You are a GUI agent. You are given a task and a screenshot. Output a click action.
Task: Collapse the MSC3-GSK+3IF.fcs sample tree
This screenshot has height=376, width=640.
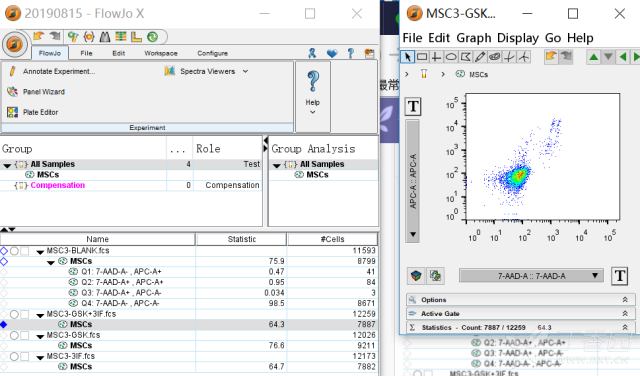click(40, 315)
